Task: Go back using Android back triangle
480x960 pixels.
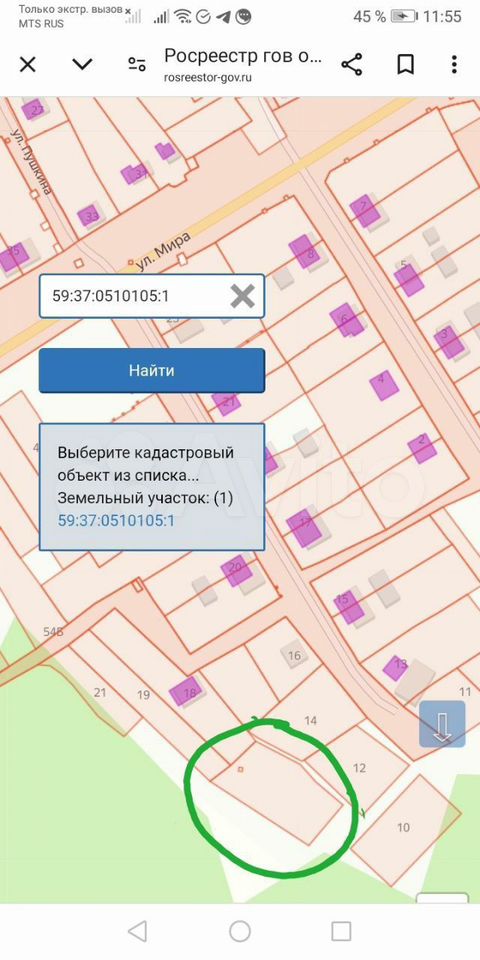Action: [x=137, y=931]
